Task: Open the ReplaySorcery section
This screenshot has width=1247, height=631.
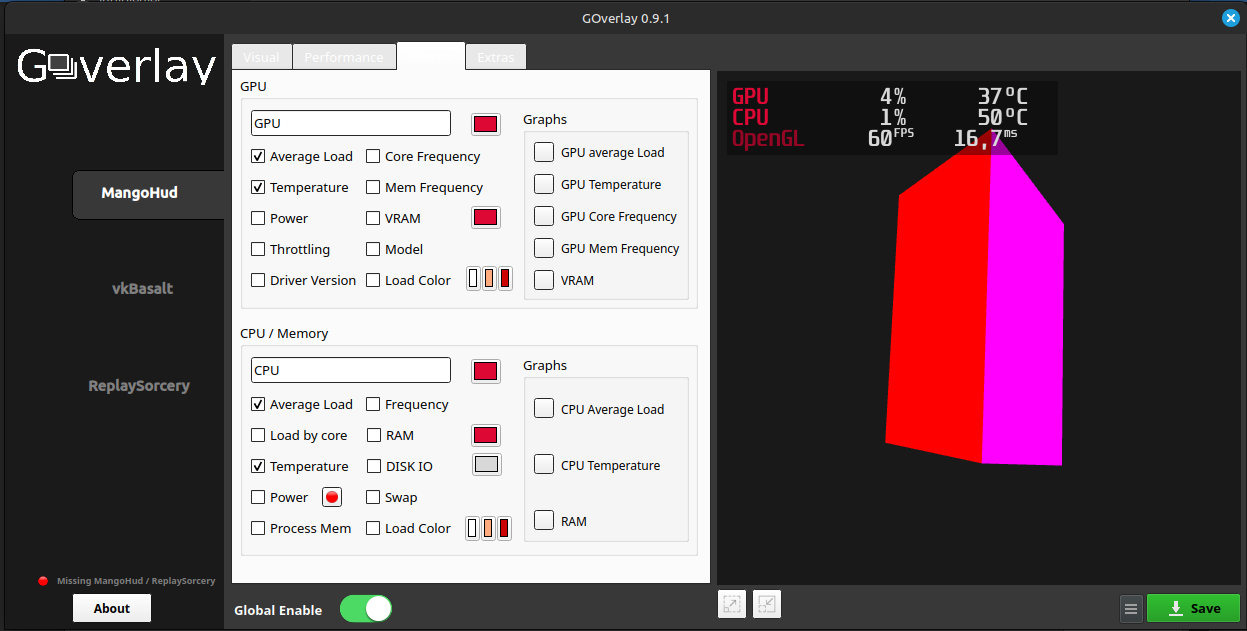Action: tap(139, 386)
